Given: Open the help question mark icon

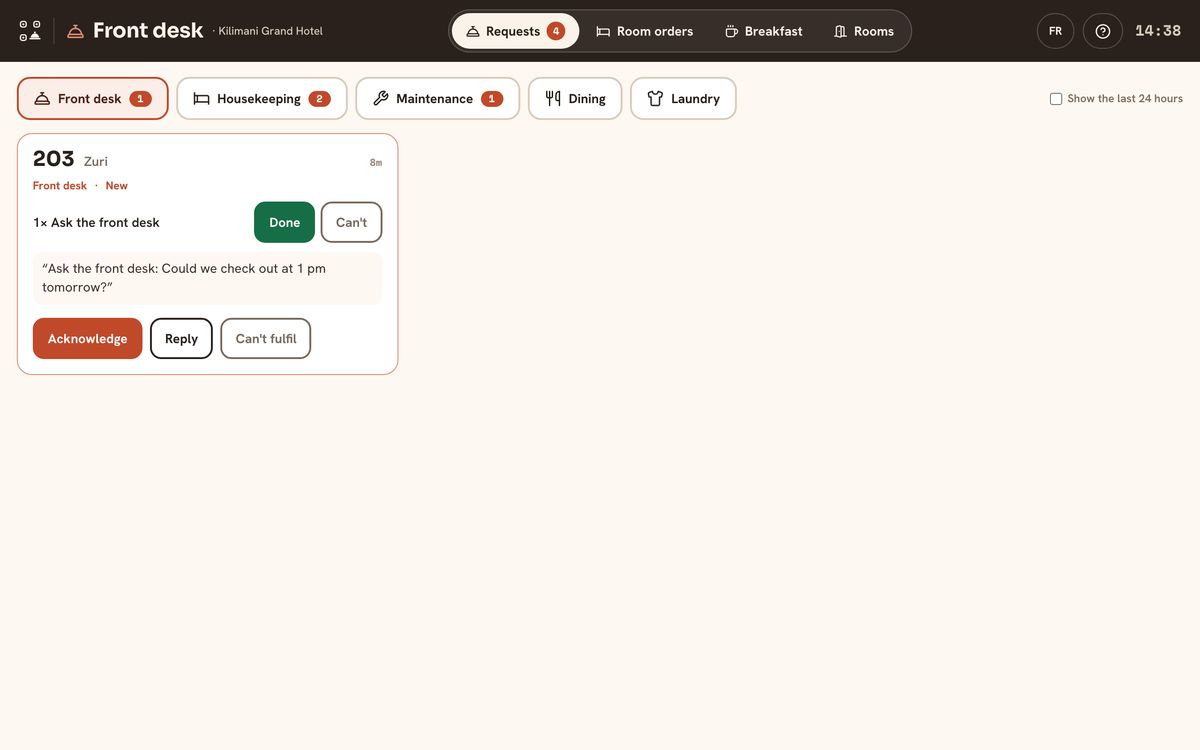Looking at the screenshot, I should [1103, 31].
